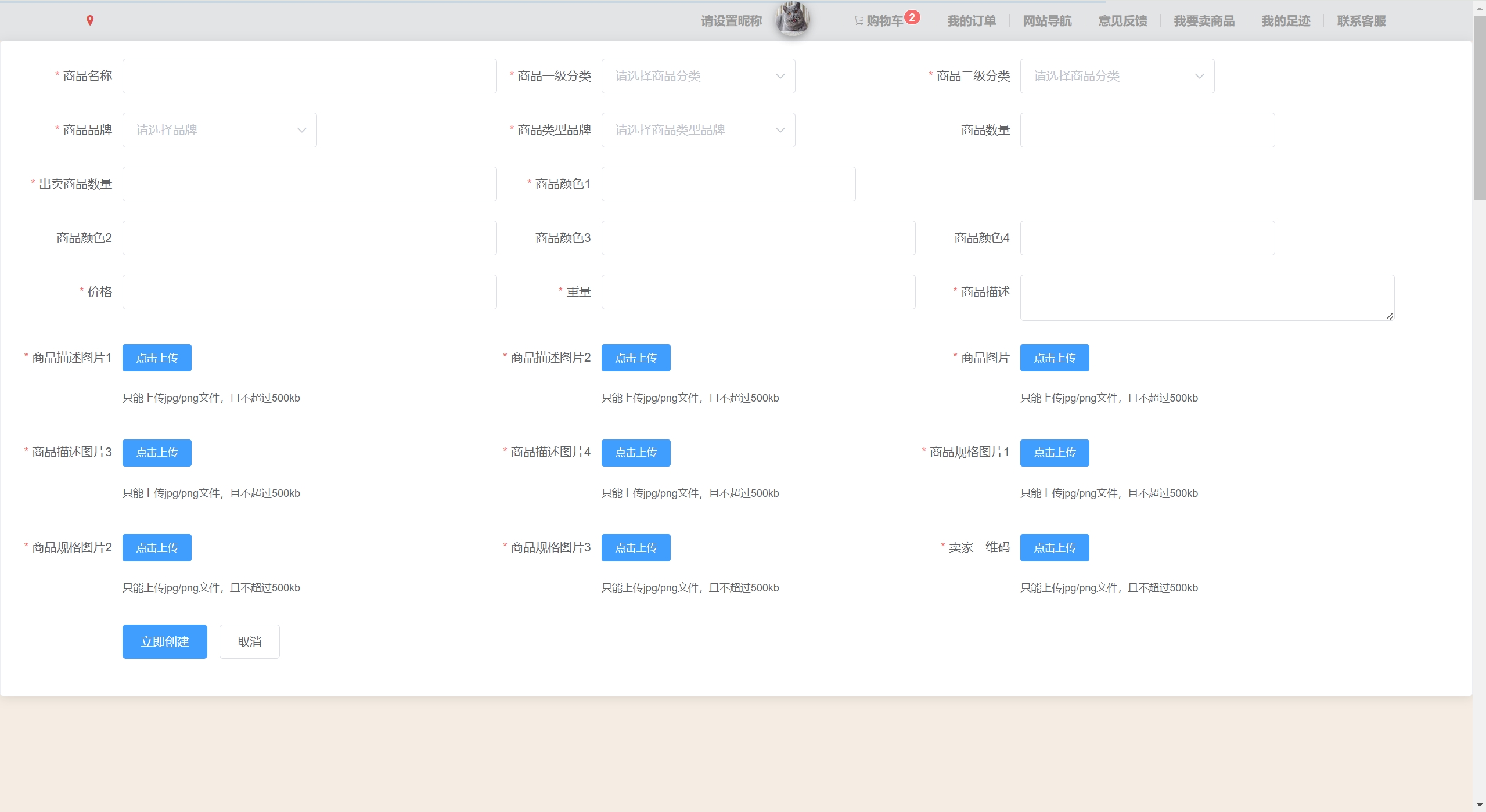Click the 商品描述 textarea resize handle
The image size is (1486, 812).
(1389, 316)
